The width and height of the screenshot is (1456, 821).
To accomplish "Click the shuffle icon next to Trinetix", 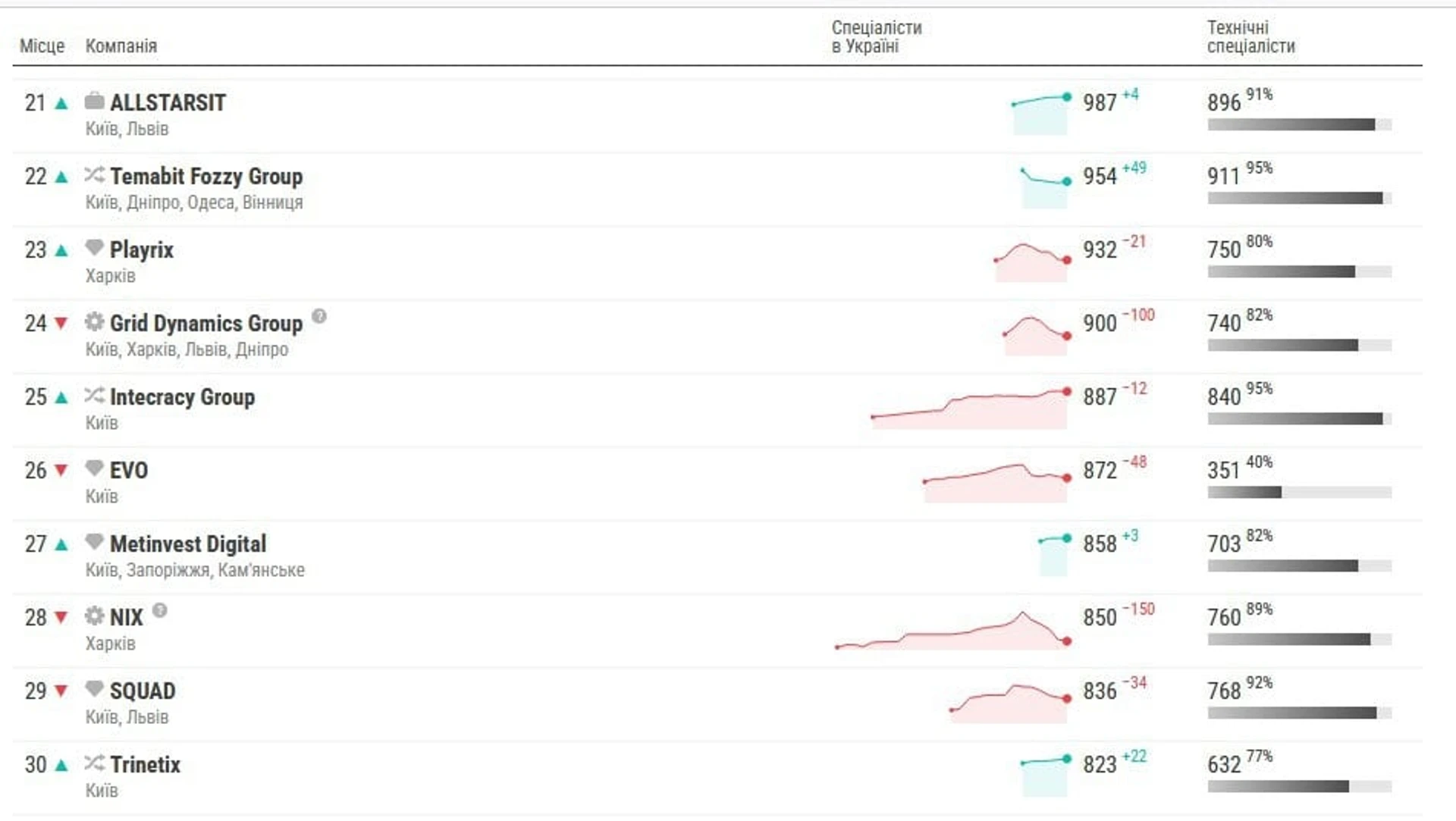I will [94, 763].
